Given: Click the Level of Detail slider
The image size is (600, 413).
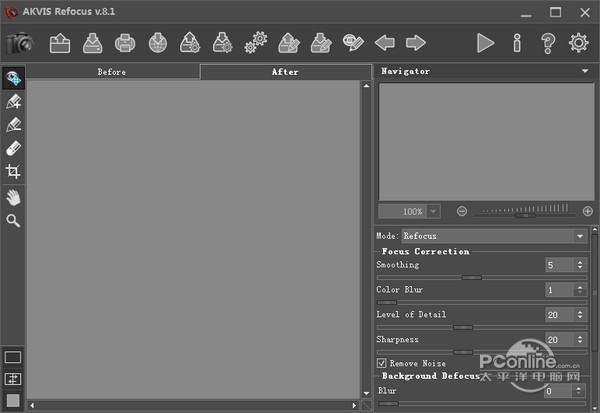Looking at the screenshot, I should coord(482,327).
